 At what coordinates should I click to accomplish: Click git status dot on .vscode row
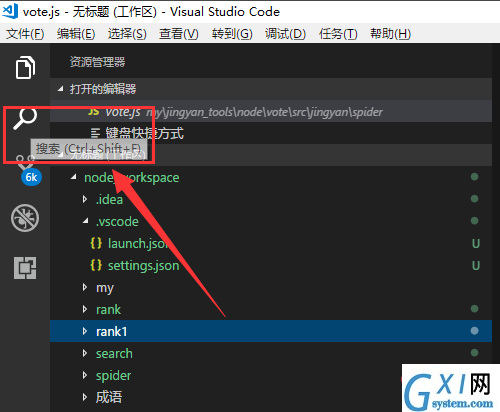[474, 221]
